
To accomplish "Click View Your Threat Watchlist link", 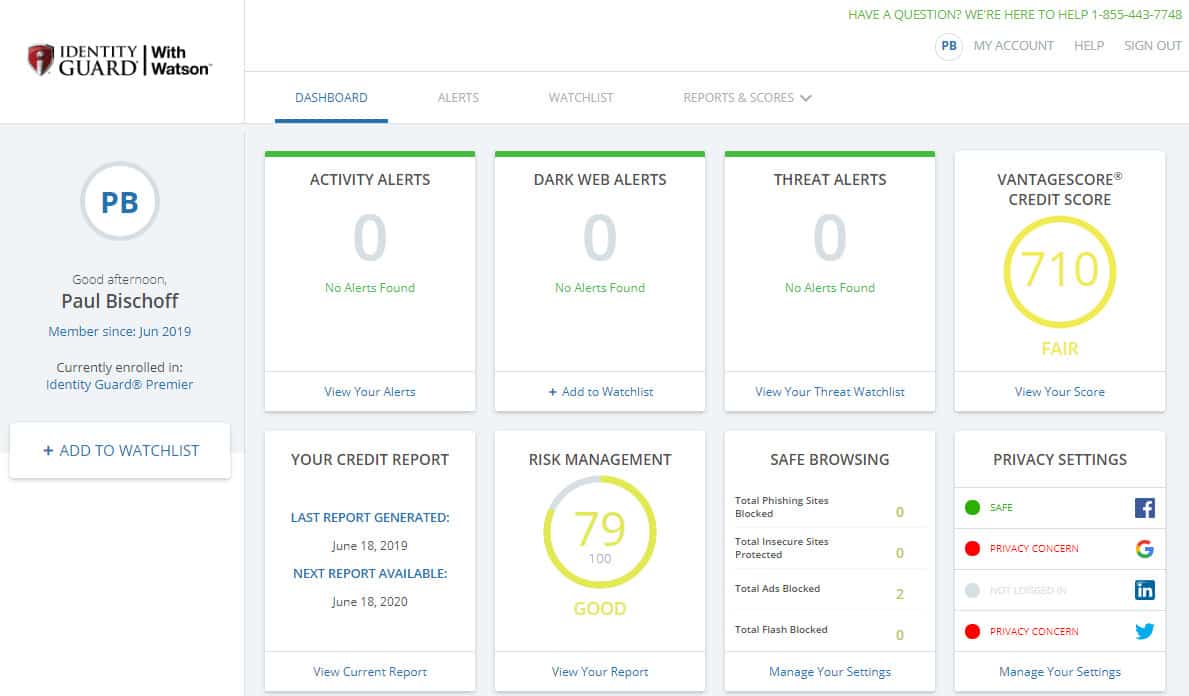I will [x=830, y=392].
